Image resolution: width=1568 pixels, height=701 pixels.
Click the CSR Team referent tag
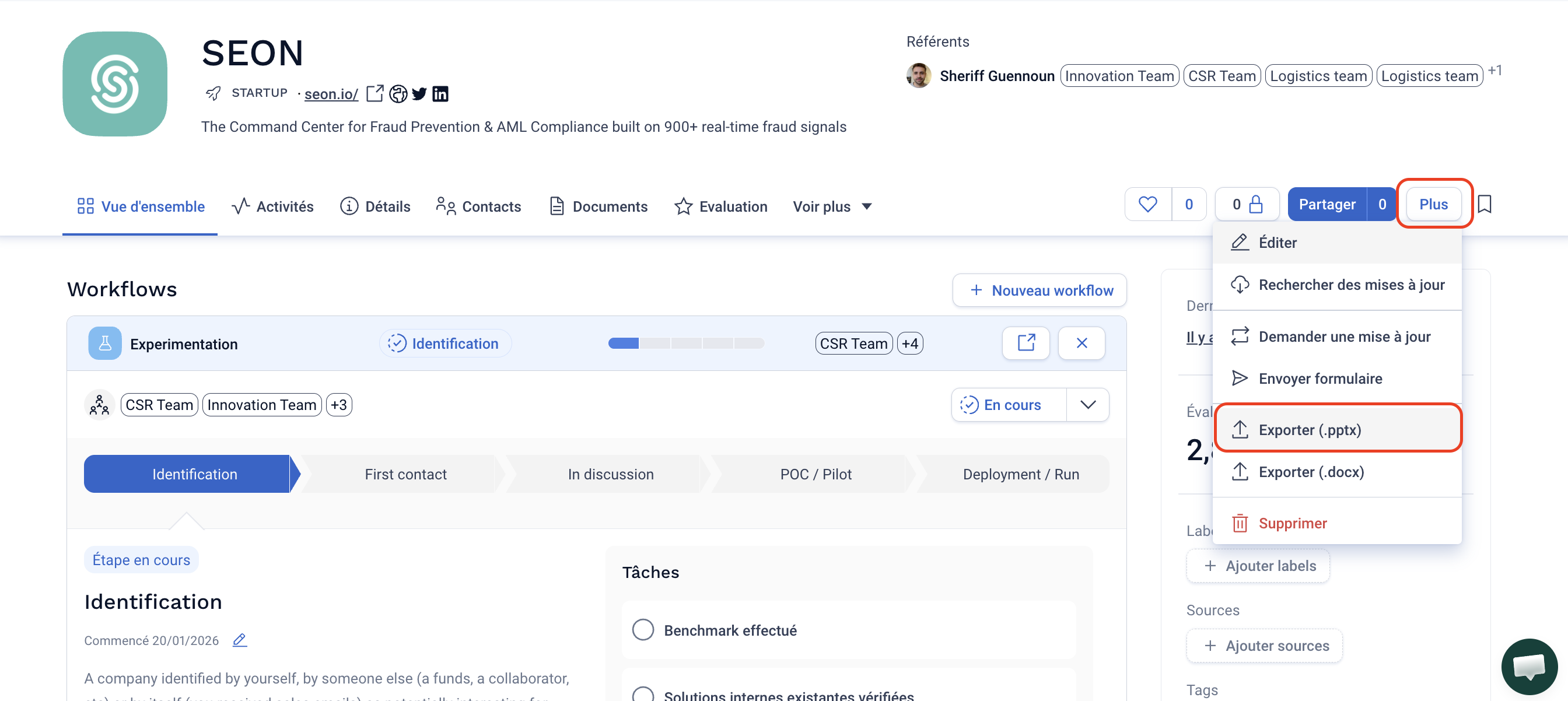coord(1221,75)
